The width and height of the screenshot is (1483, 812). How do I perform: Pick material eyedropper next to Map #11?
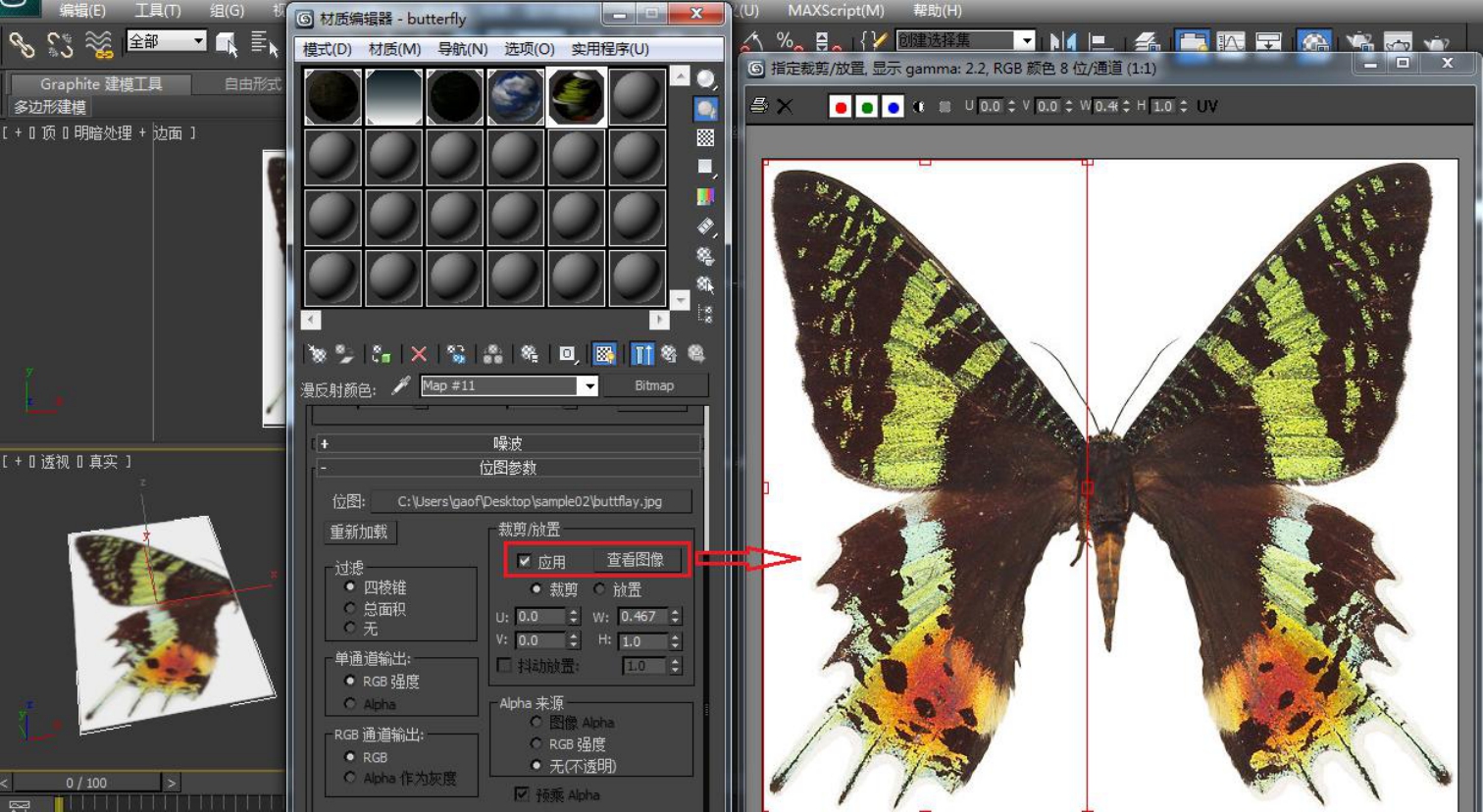[400, 385]
